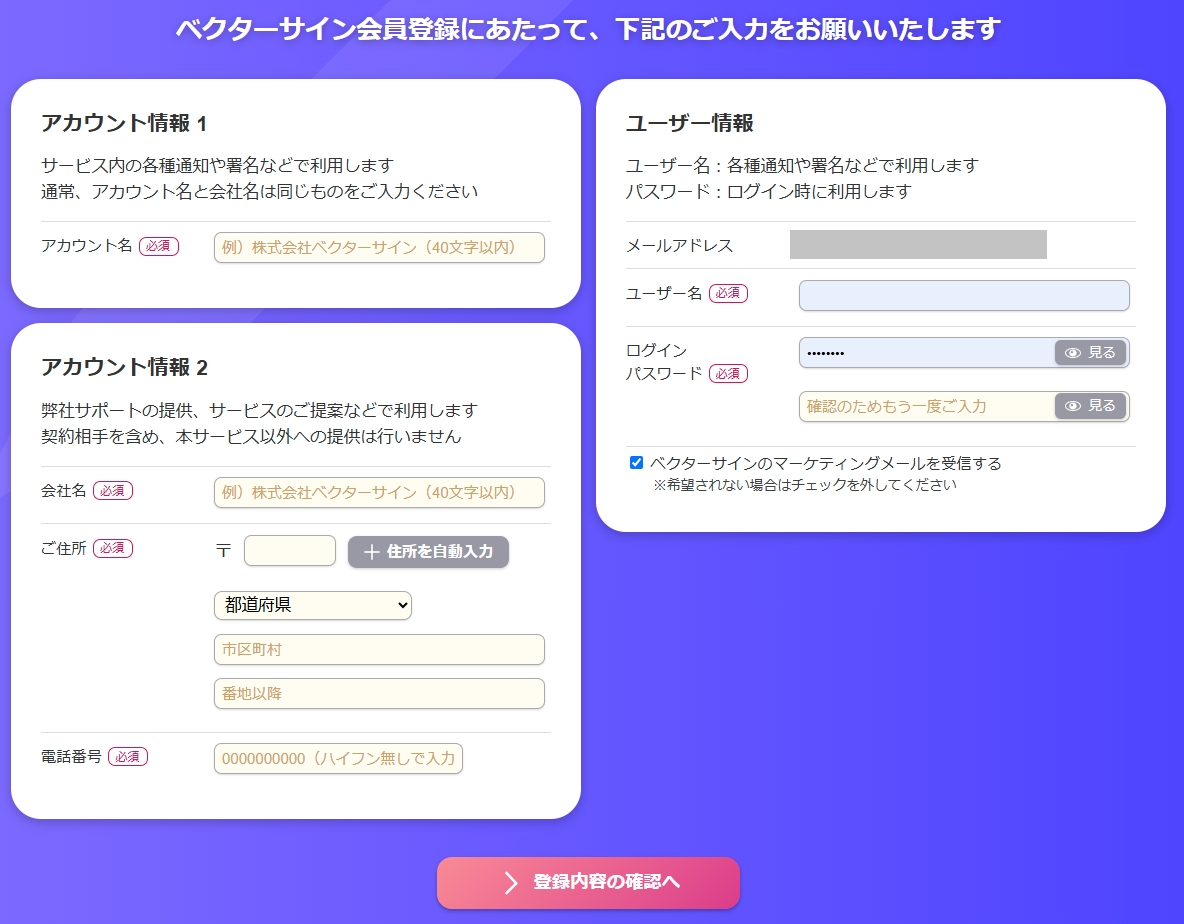1184x924 pixels.
Task: Click the 番地以降 input field
Action: point(379,694)
